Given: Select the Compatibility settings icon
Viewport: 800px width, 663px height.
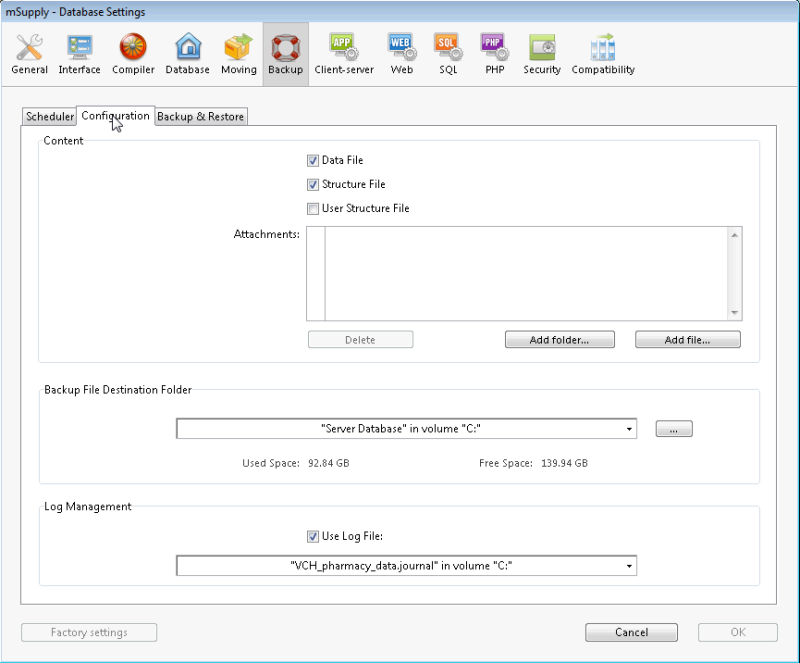Looking at the screenshot, I should point(602,52).
